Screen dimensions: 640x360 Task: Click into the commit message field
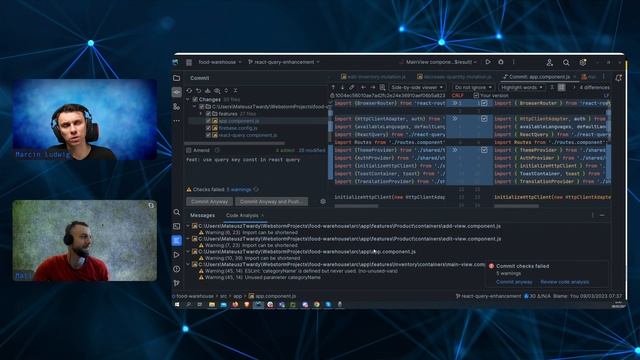[x=256, y=170]
